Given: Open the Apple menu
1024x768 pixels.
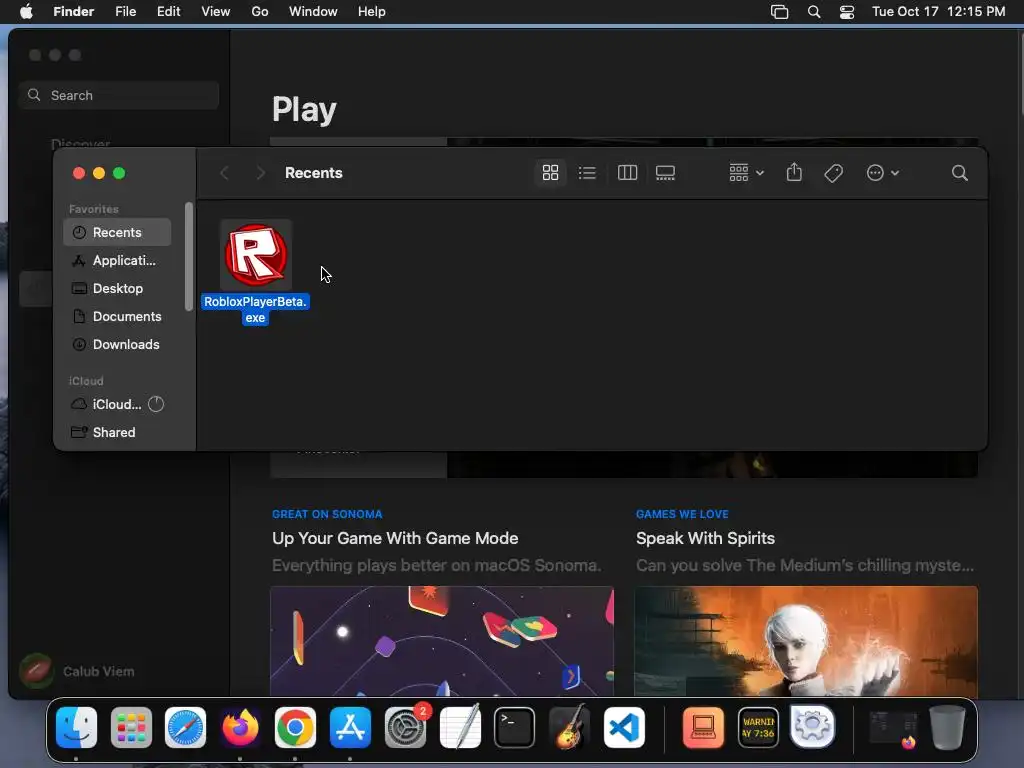Looking at the screenshot, I should point(26,12).
